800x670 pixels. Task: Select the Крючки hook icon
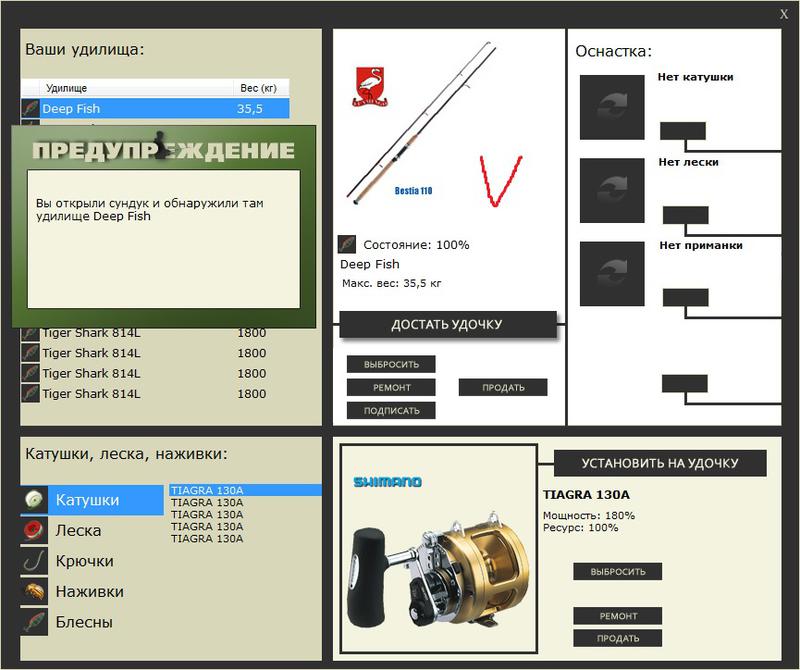[34, 561]
